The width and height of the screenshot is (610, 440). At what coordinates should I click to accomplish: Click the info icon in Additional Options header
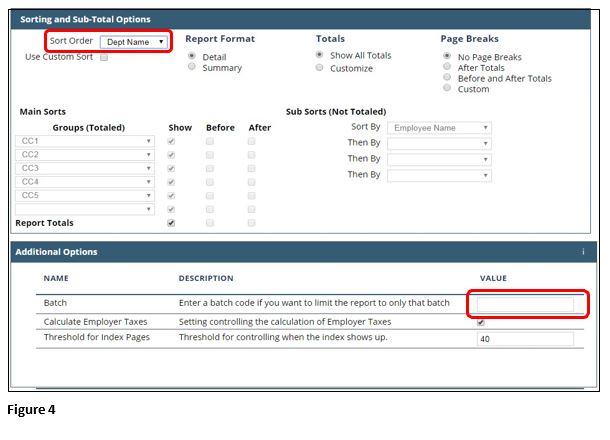click(583, 252)
